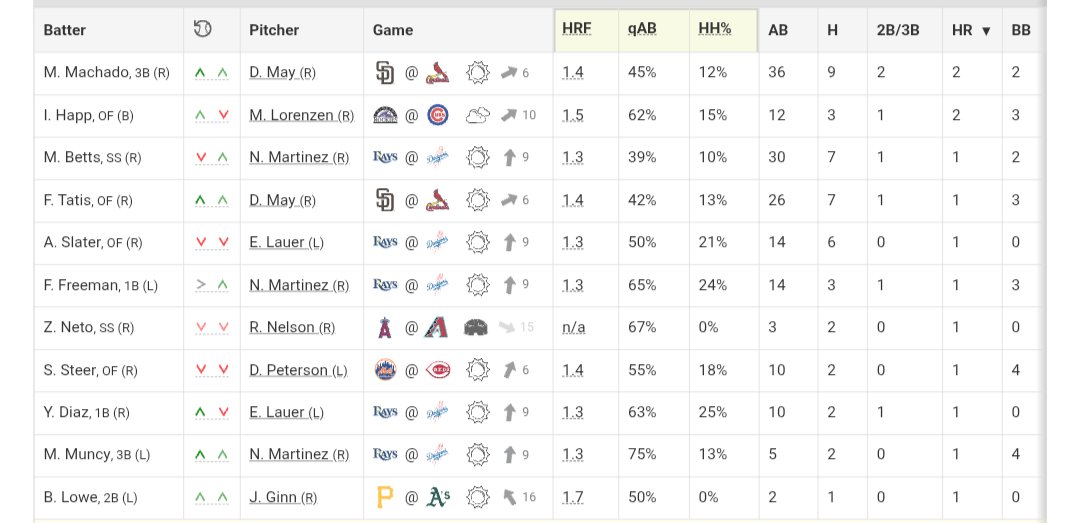Click the qAB column header
The image size is (1080, 523).
pyautogui.click(x=642, y=29)
